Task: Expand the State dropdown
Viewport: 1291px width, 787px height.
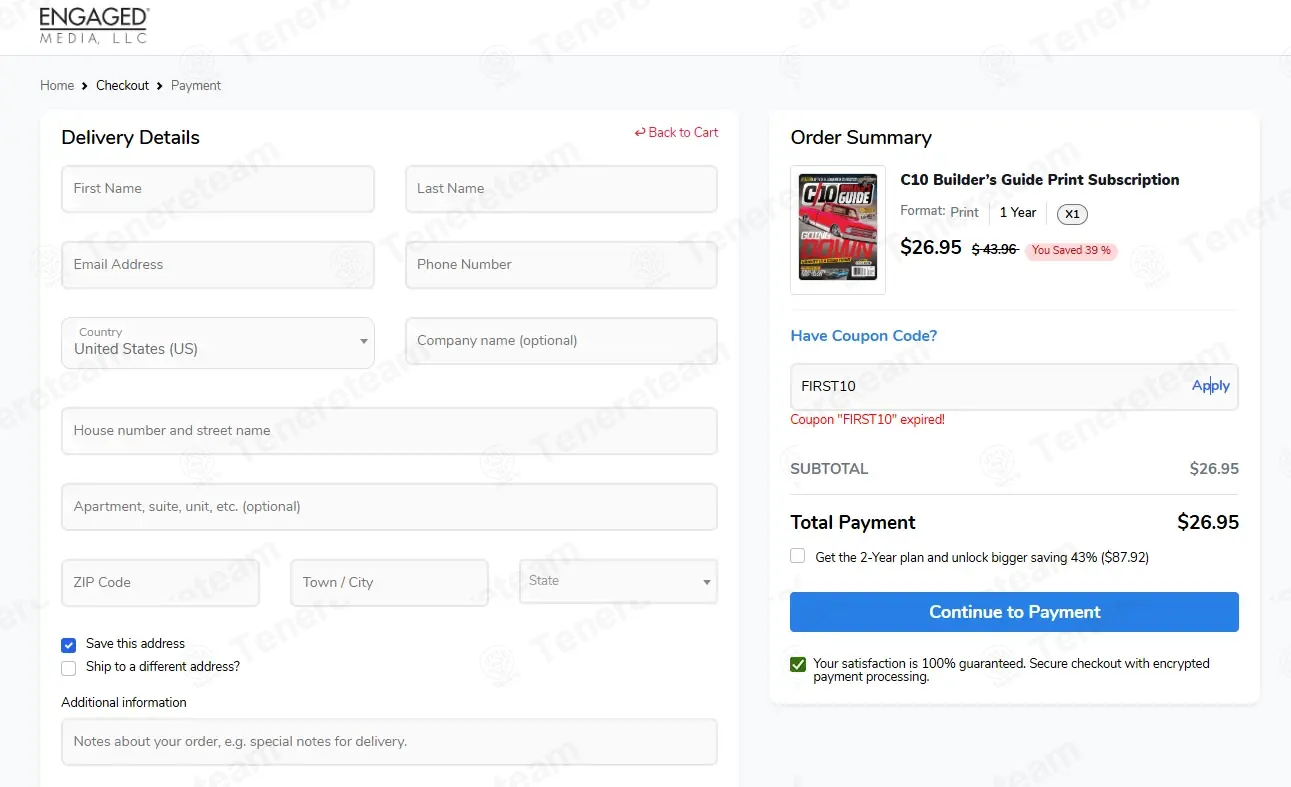Action: click(x=618, y=581)
